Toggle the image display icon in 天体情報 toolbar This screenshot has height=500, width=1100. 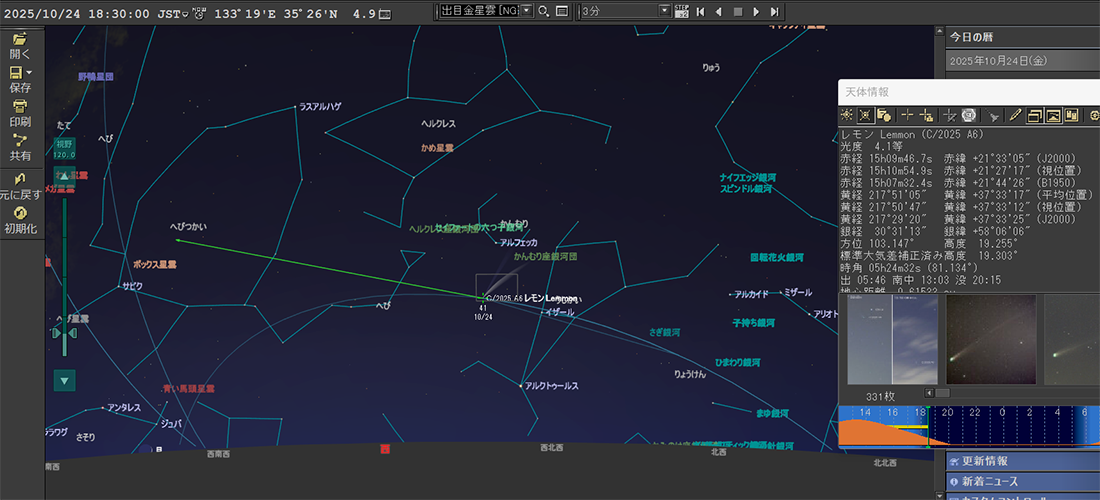point(1053,115)
